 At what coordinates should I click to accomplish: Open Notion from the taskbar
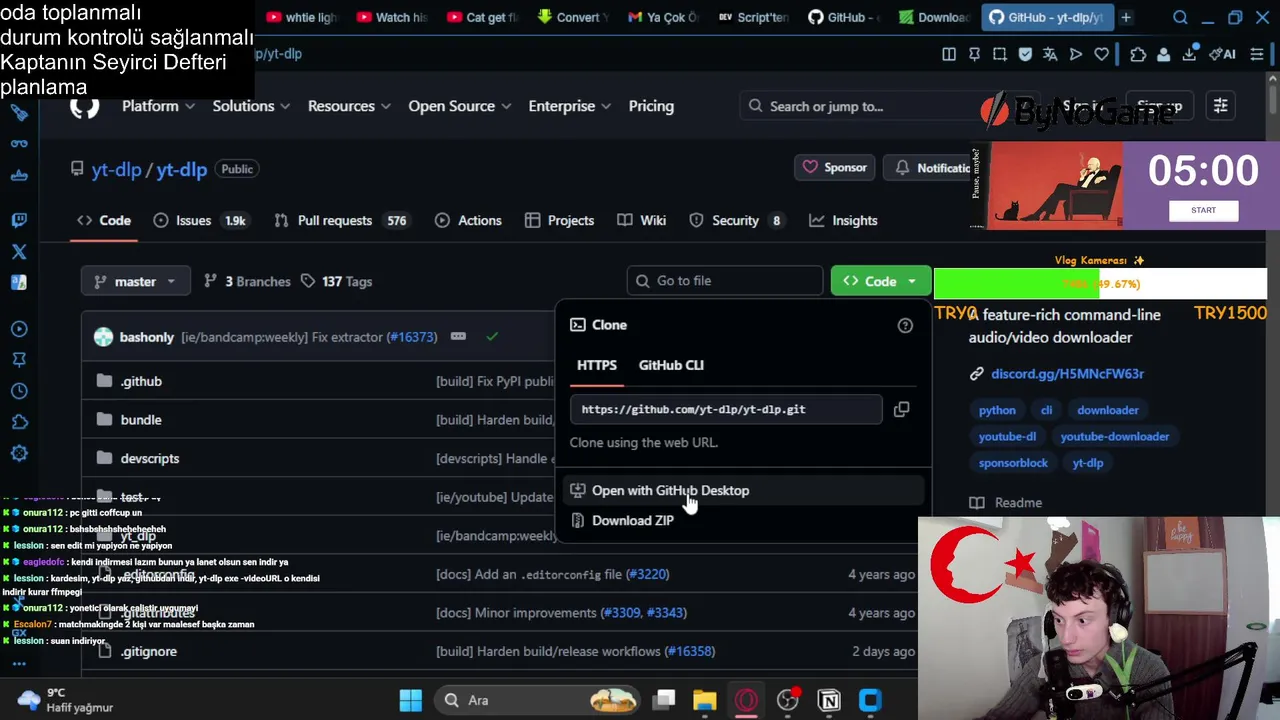point(829,700)
